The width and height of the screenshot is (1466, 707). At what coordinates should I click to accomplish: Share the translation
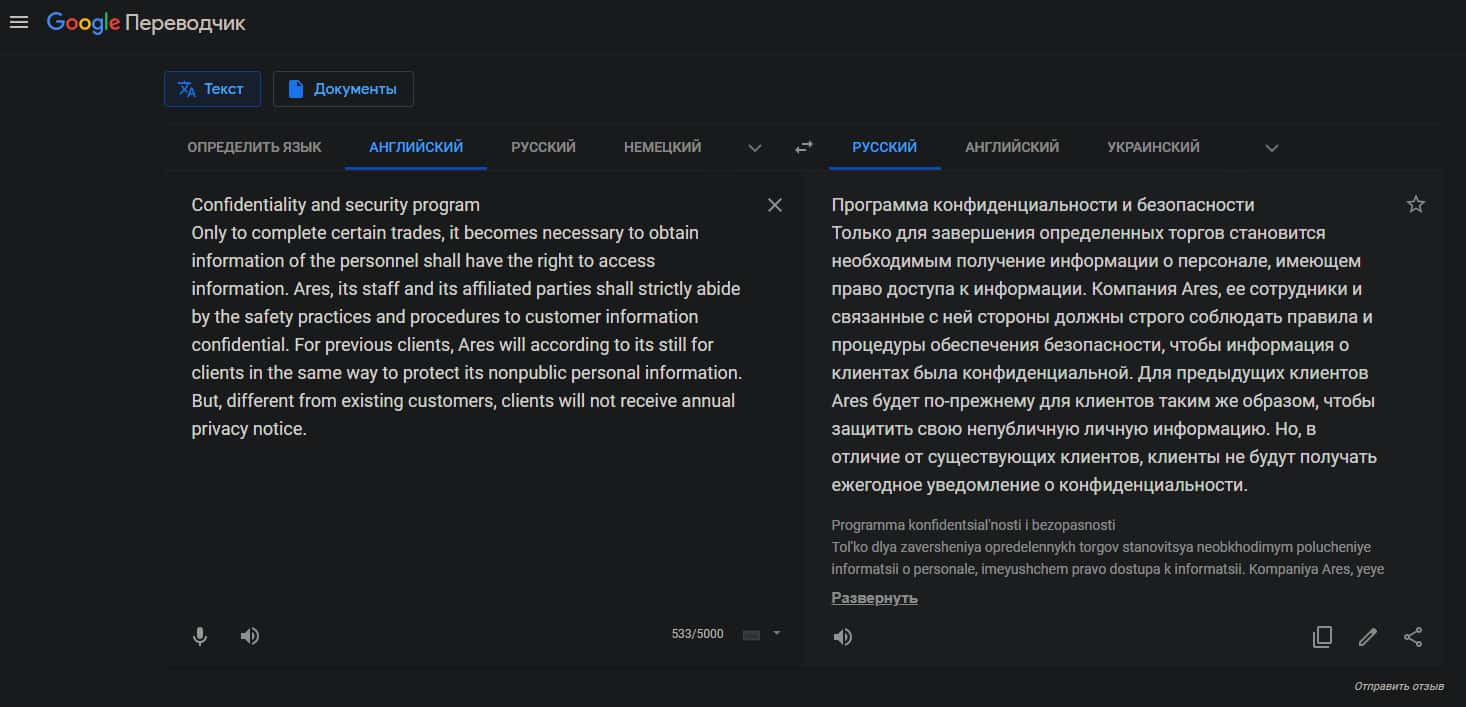point(1413,637)
